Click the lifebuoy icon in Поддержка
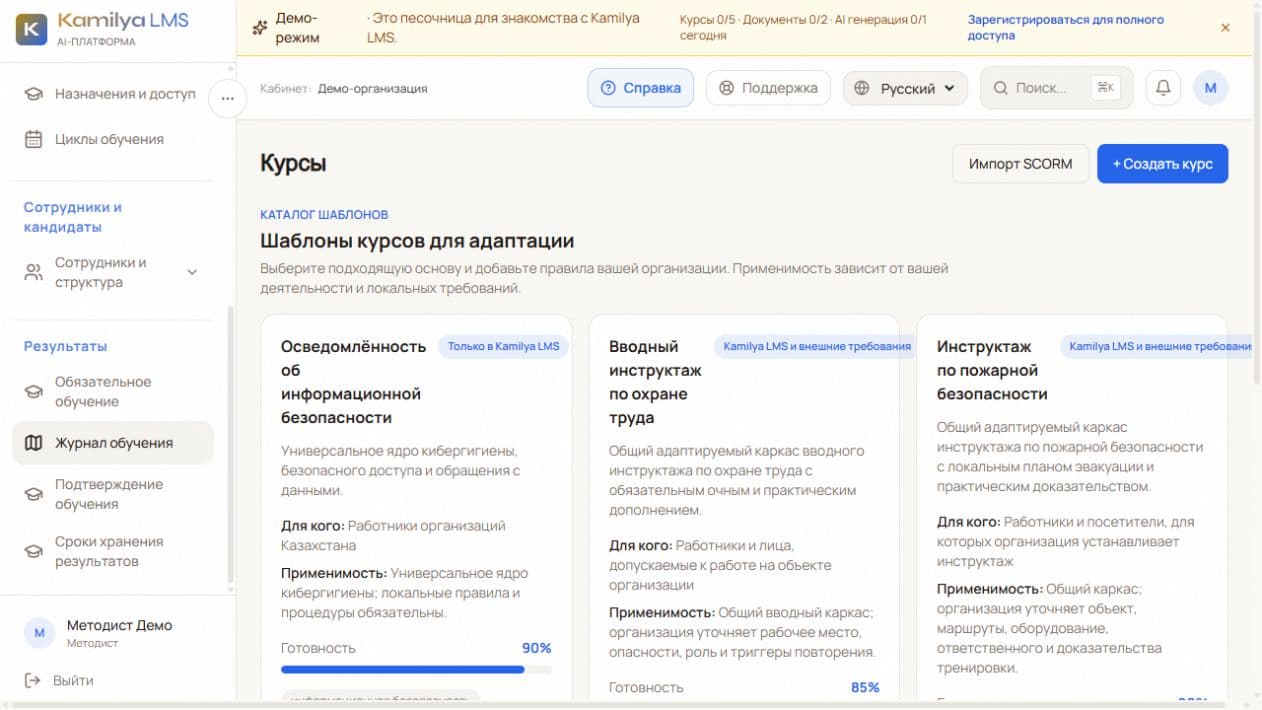 727,88
